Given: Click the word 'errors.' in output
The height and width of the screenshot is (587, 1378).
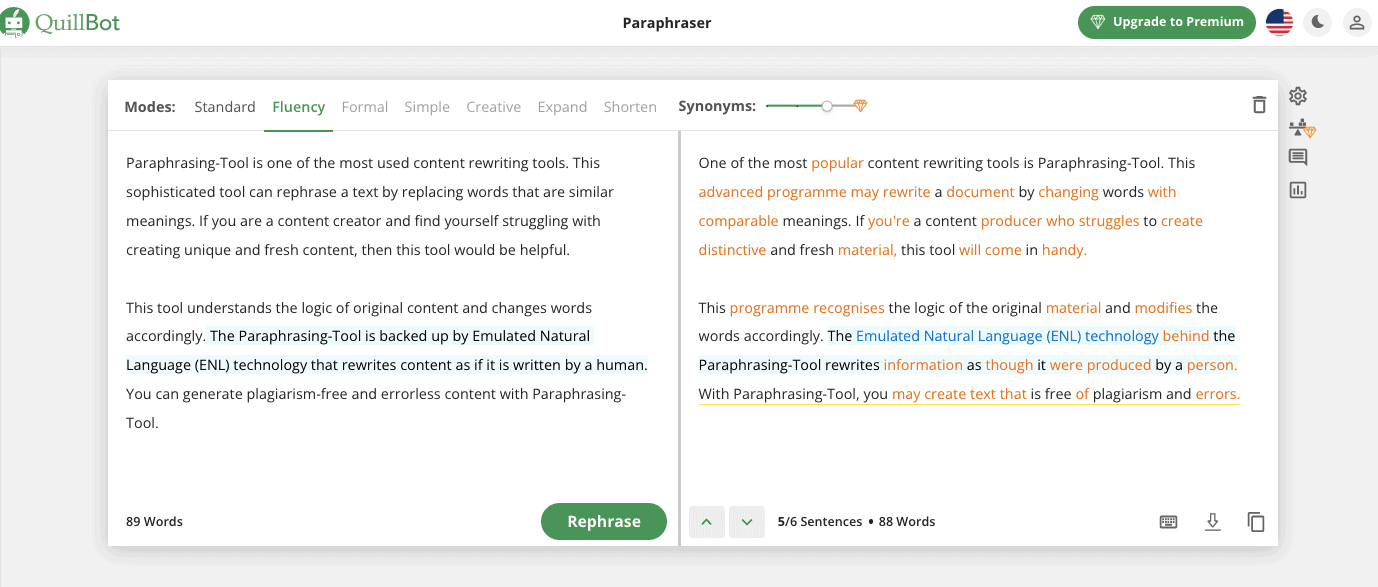Looking at the screenshot, I should 1218,394.
